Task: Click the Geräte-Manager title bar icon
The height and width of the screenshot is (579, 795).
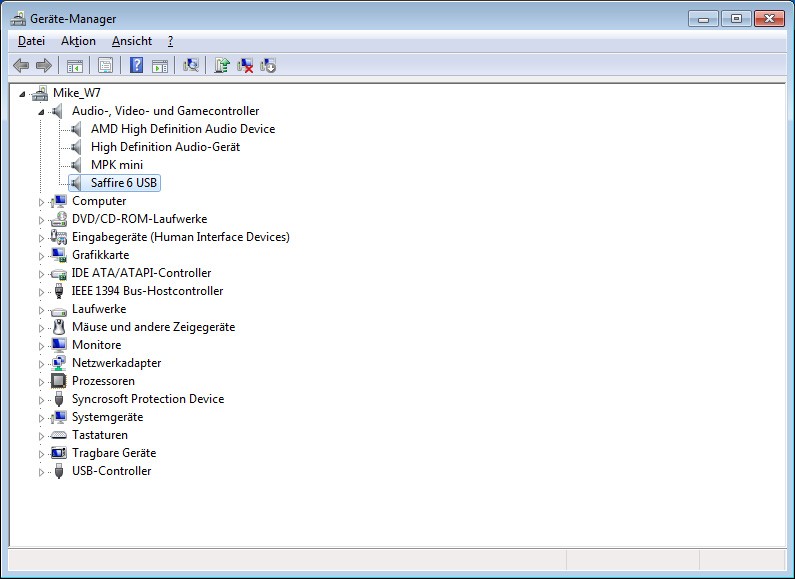Action: [18, 19]
